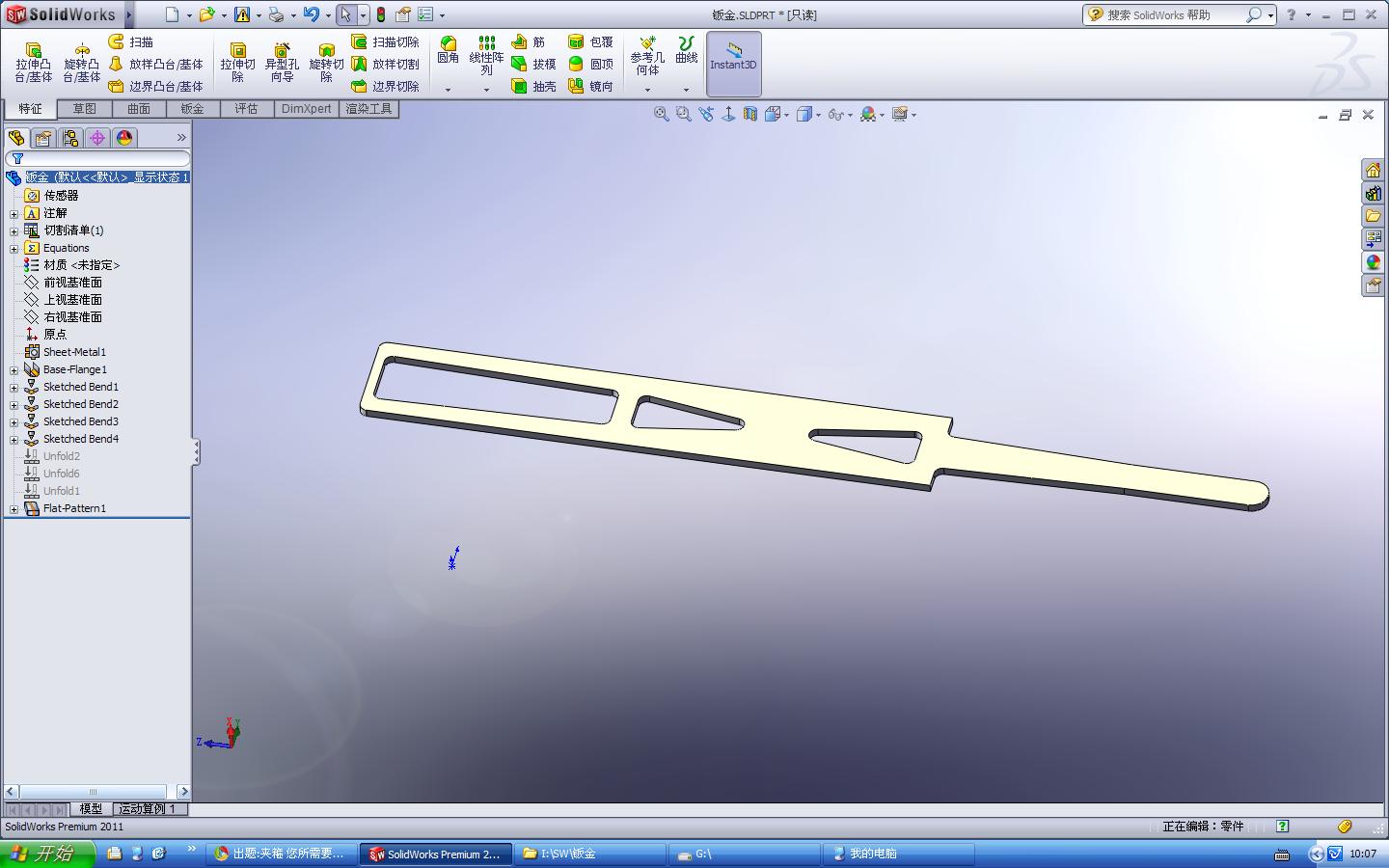Screen dimensions: 1389x868
Task: Click the 镜向 mirror tool
Action: (x=590, y=86)
